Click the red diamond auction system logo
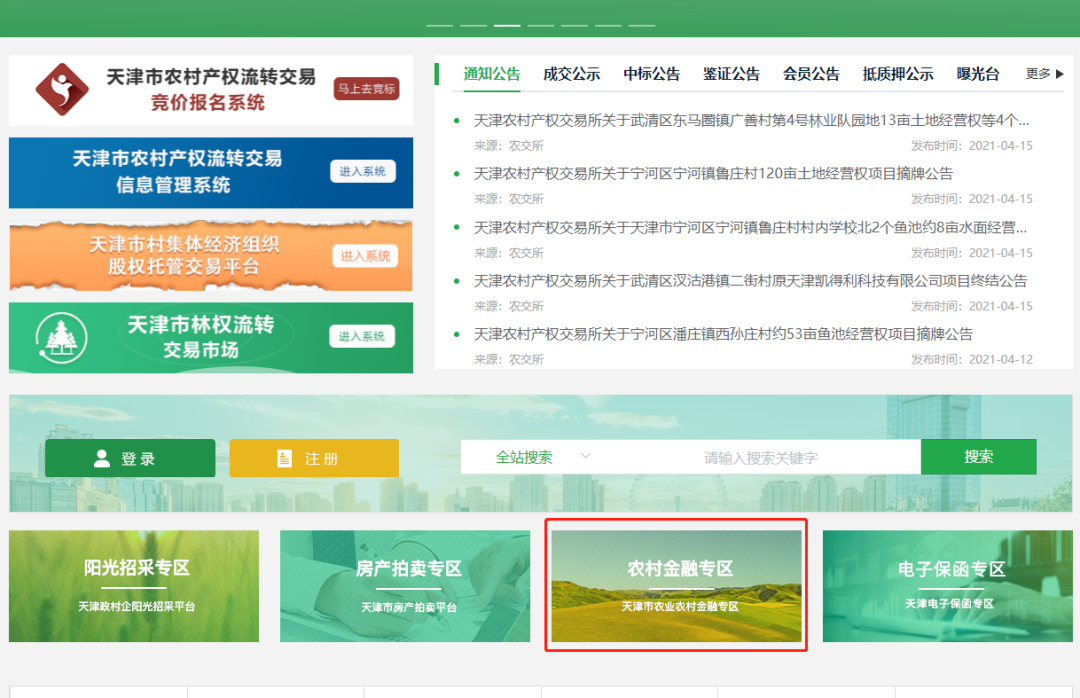 [x=62, y=90]
